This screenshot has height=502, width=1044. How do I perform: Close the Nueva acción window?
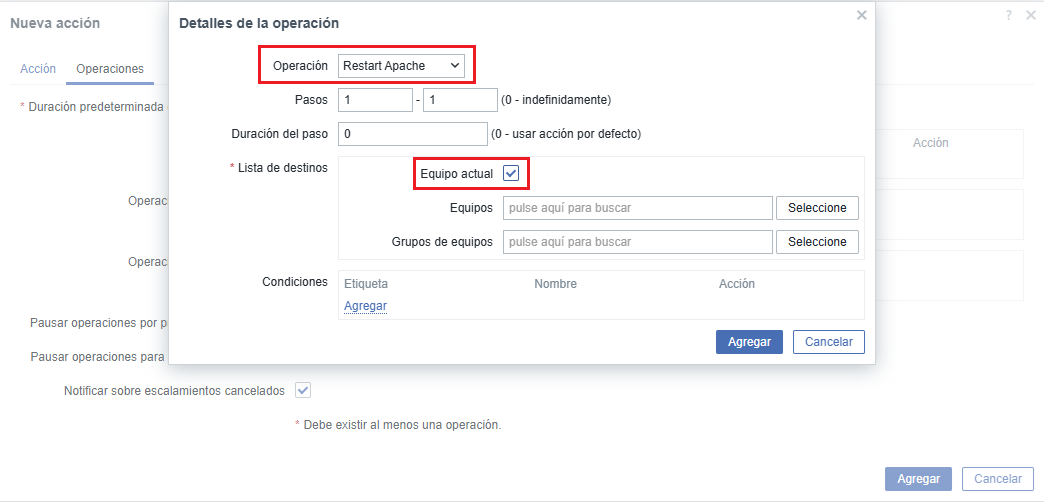click(x=1030, y=15)
